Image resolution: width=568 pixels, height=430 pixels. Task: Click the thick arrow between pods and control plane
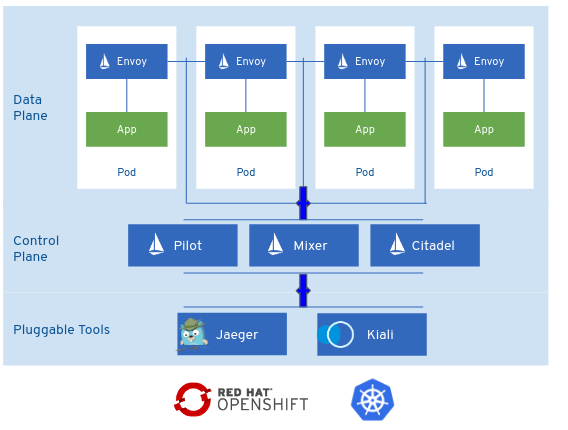[x=303, y=203]
